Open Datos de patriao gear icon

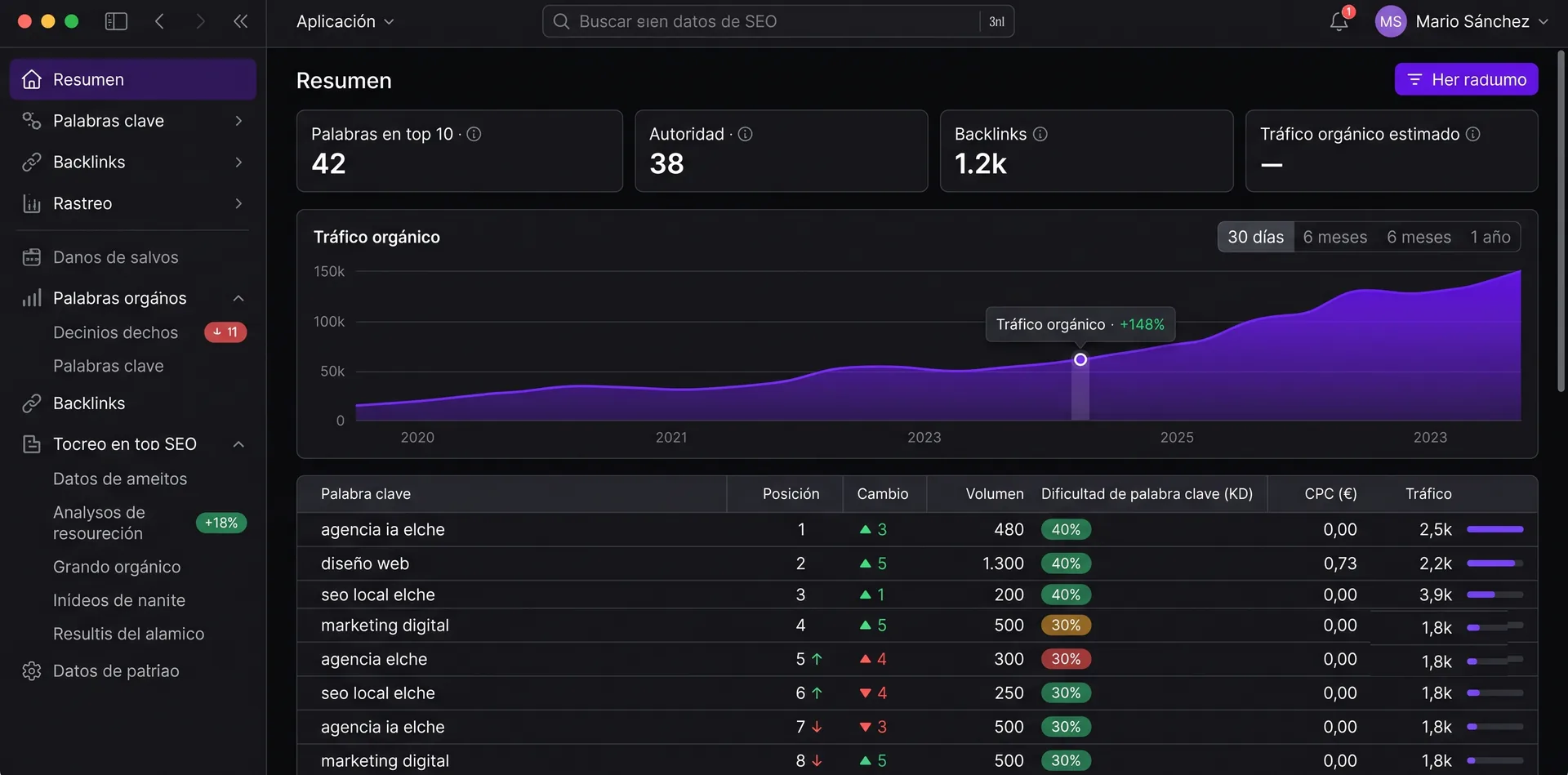point(32,670)
